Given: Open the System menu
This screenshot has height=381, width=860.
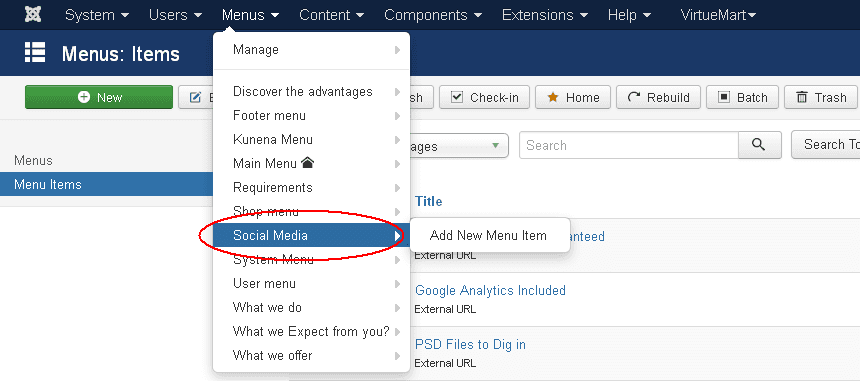Looking at the screenshot, I should [x=97, y=15].
